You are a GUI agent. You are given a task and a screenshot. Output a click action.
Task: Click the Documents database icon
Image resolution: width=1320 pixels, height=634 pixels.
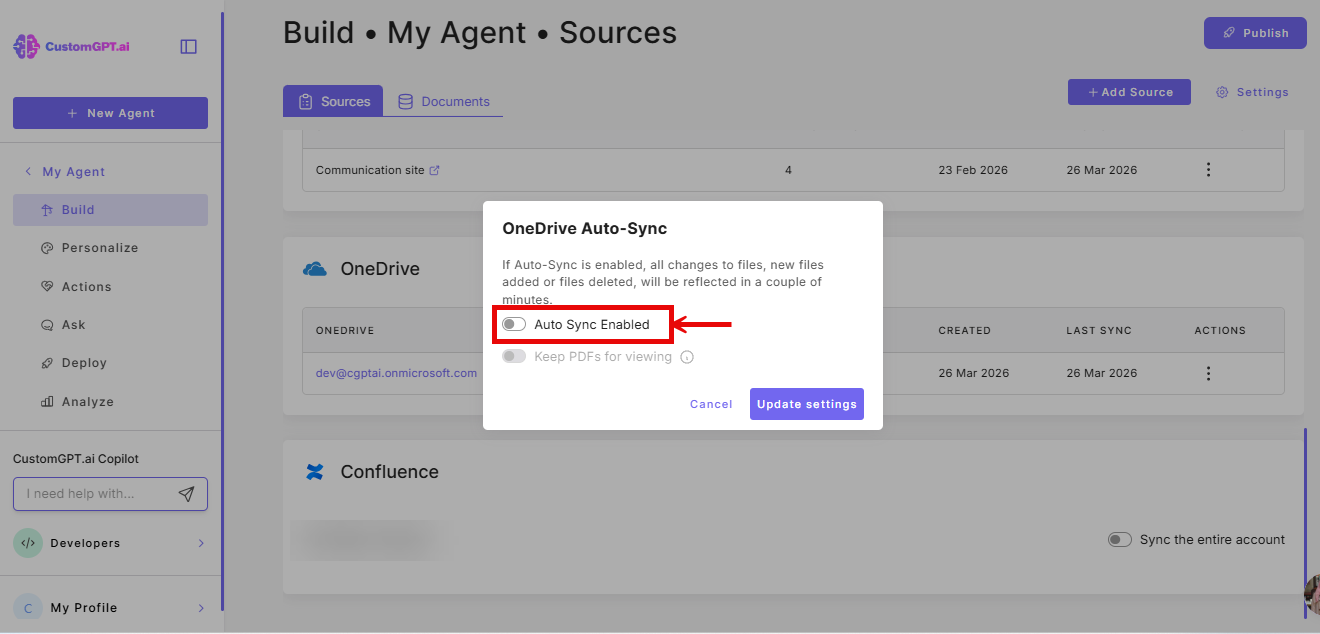[405, 101]
